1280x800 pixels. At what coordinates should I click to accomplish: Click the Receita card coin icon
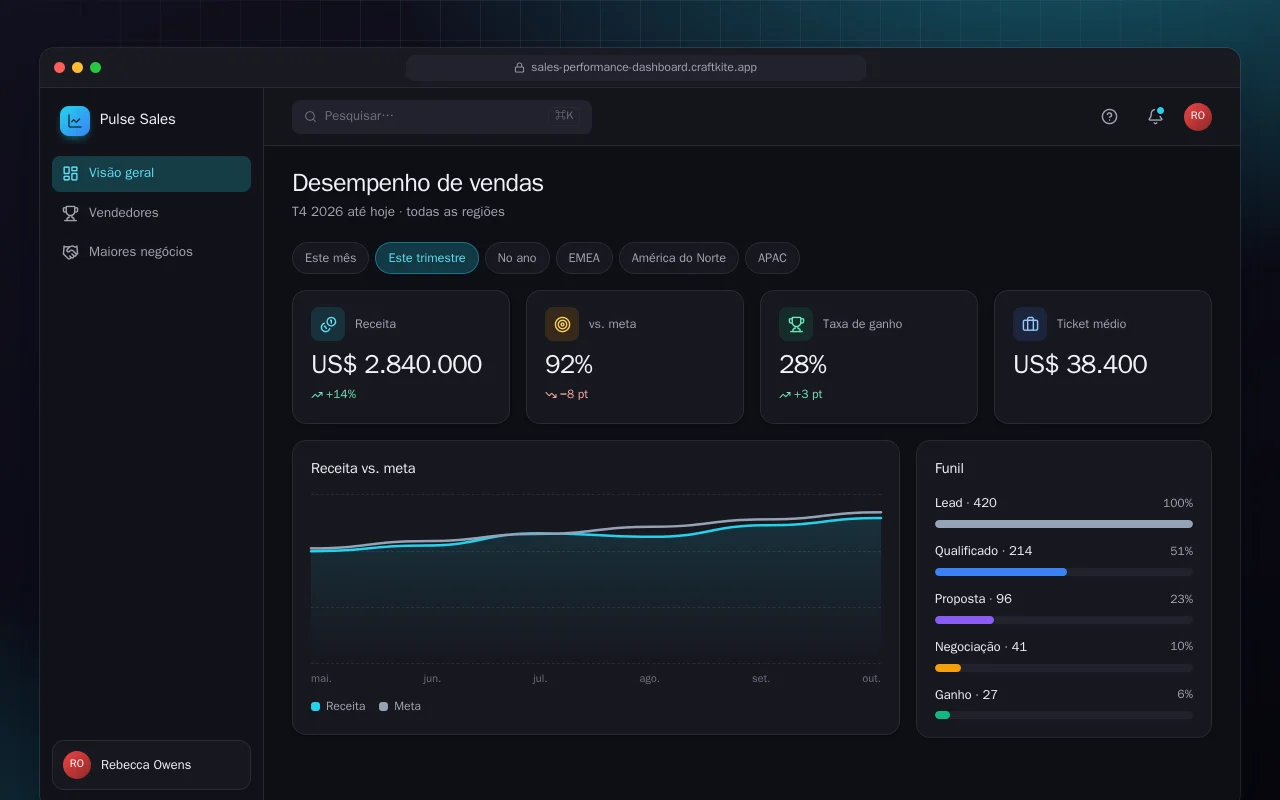(x=328, y=324)
